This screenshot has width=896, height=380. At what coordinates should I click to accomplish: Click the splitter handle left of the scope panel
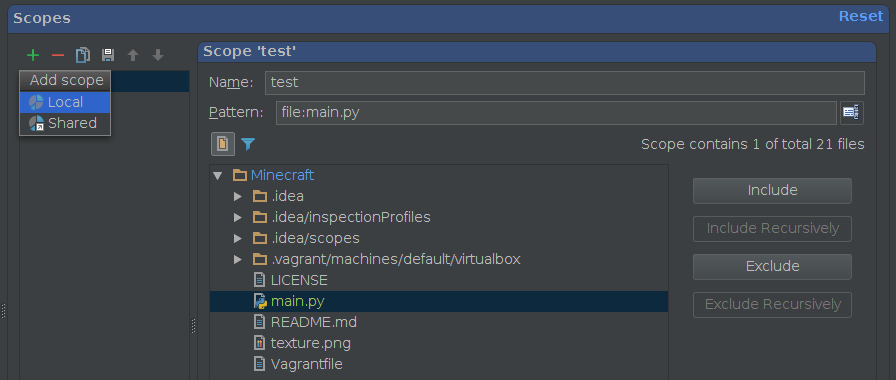193,326
